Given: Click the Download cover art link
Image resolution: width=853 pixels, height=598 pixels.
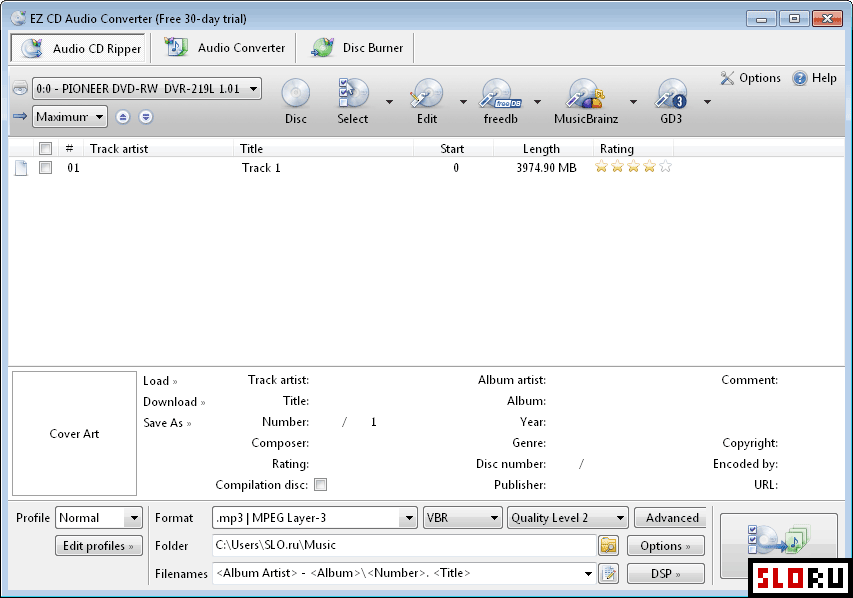Looking at the screenshot, I should point(174,402).
